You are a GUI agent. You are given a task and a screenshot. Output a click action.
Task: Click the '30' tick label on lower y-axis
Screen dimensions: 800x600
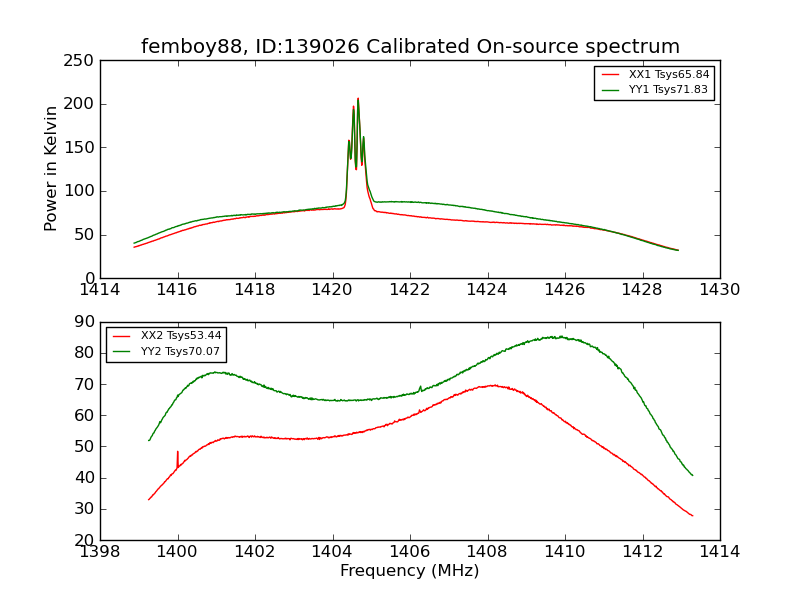(85, 509)
